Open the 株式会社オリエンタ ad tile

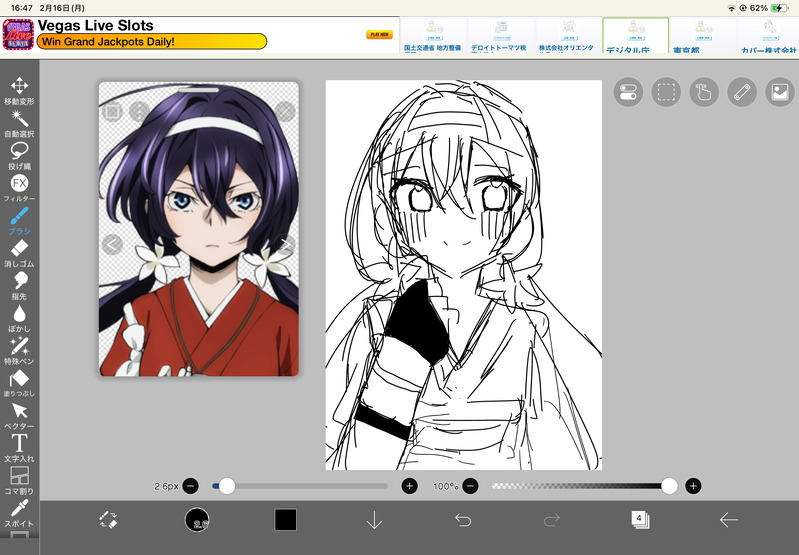point(567,35)
